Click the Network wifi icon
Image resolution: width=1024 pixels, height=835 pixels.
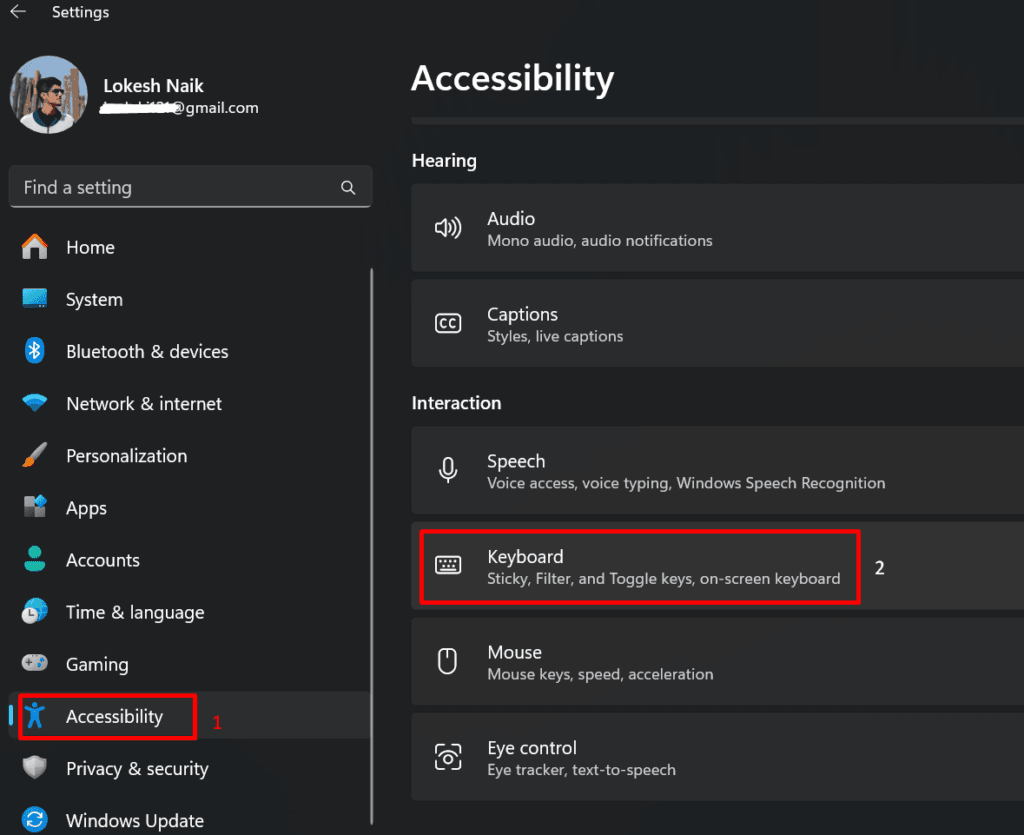click(x=35, y=404)
